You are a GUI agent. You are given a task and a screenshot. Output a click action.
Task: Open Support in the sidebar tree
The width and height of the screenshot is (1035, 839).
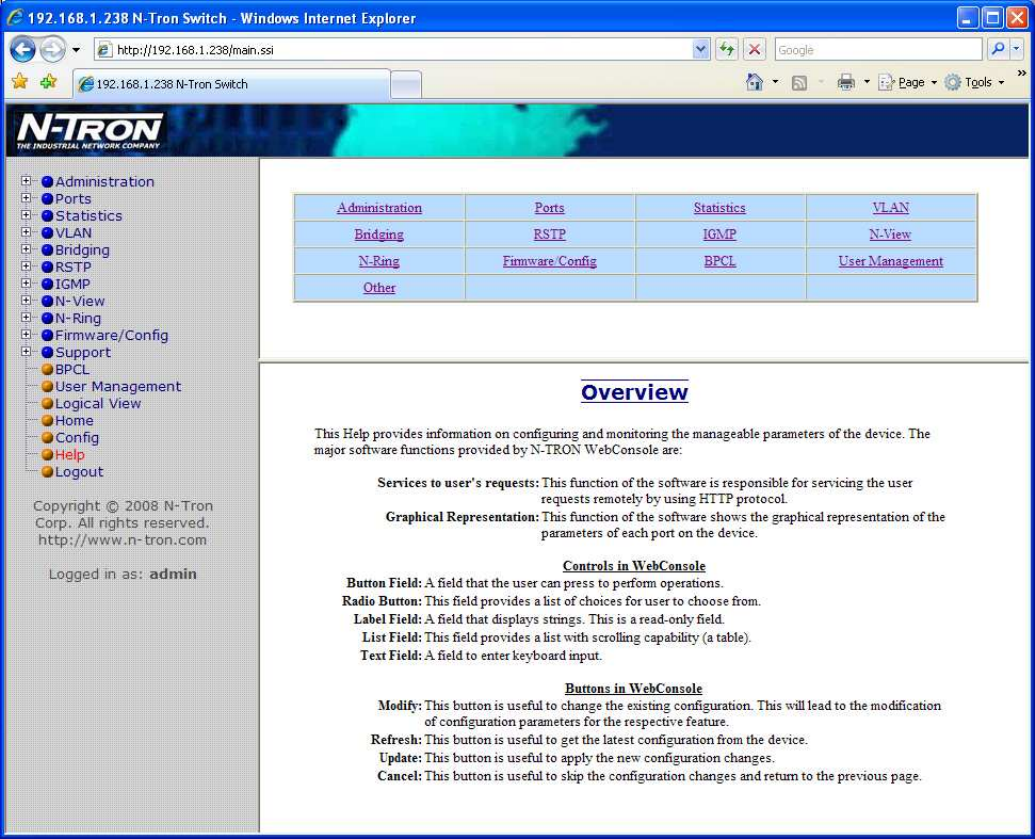click(83, 352)
